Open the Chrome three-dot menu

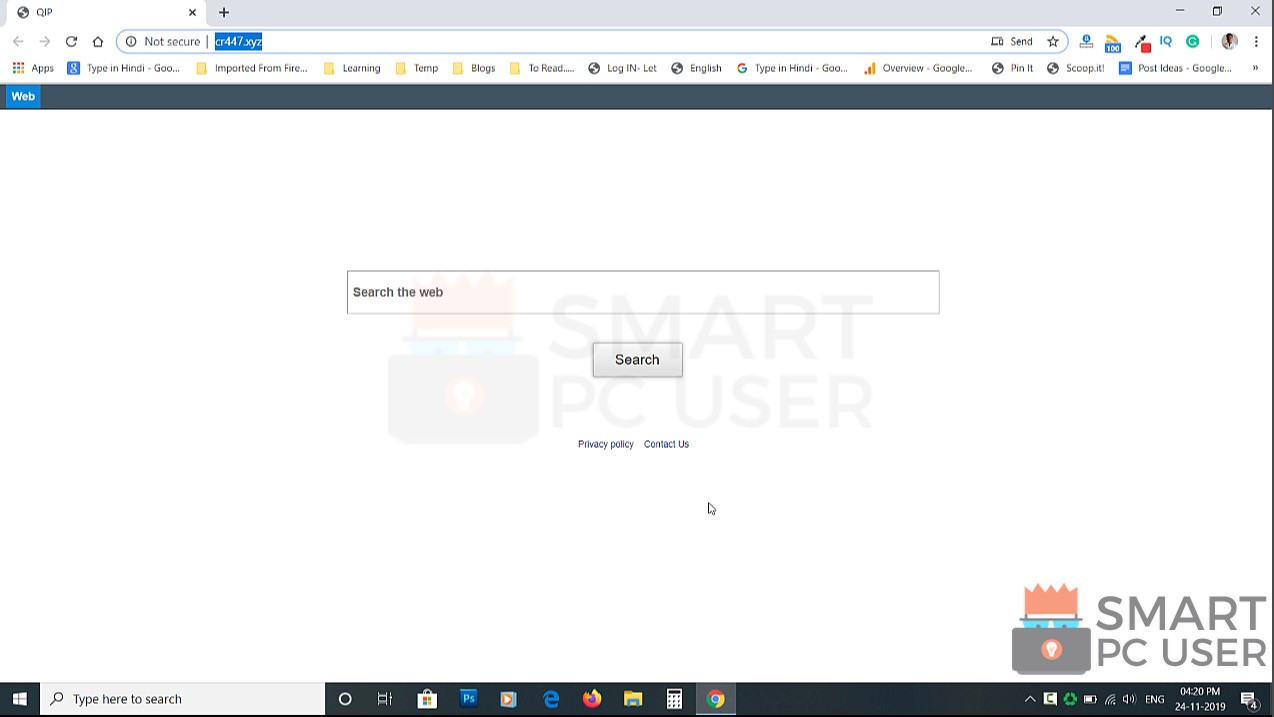click(x=1256, y=41)
